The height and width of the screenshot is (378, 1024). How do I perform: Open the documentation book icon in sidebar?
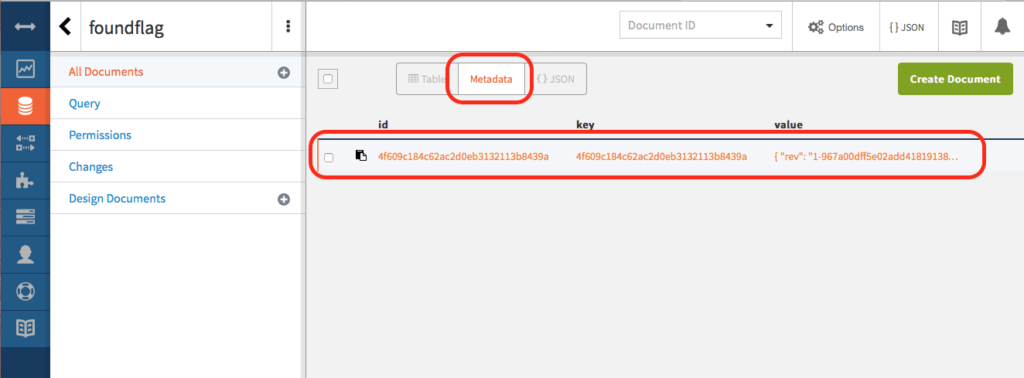click(x=25, y=328)
